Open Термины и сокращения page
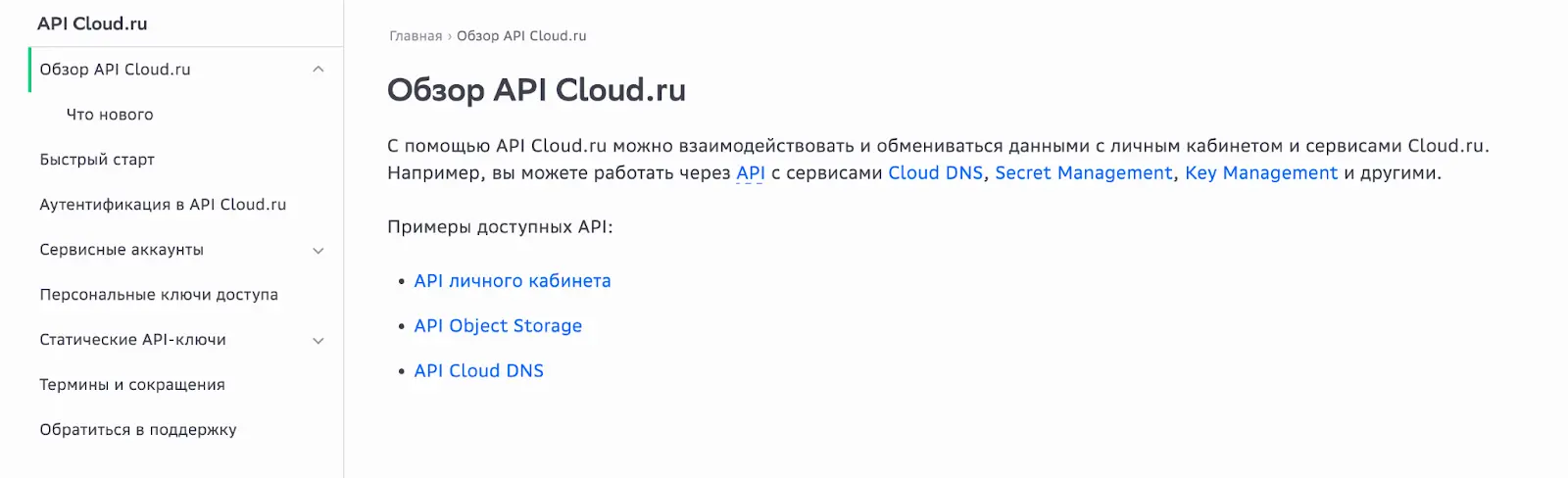Image resolution: width=1568 pixels, height=478 pixels. (x=132, y=385)
